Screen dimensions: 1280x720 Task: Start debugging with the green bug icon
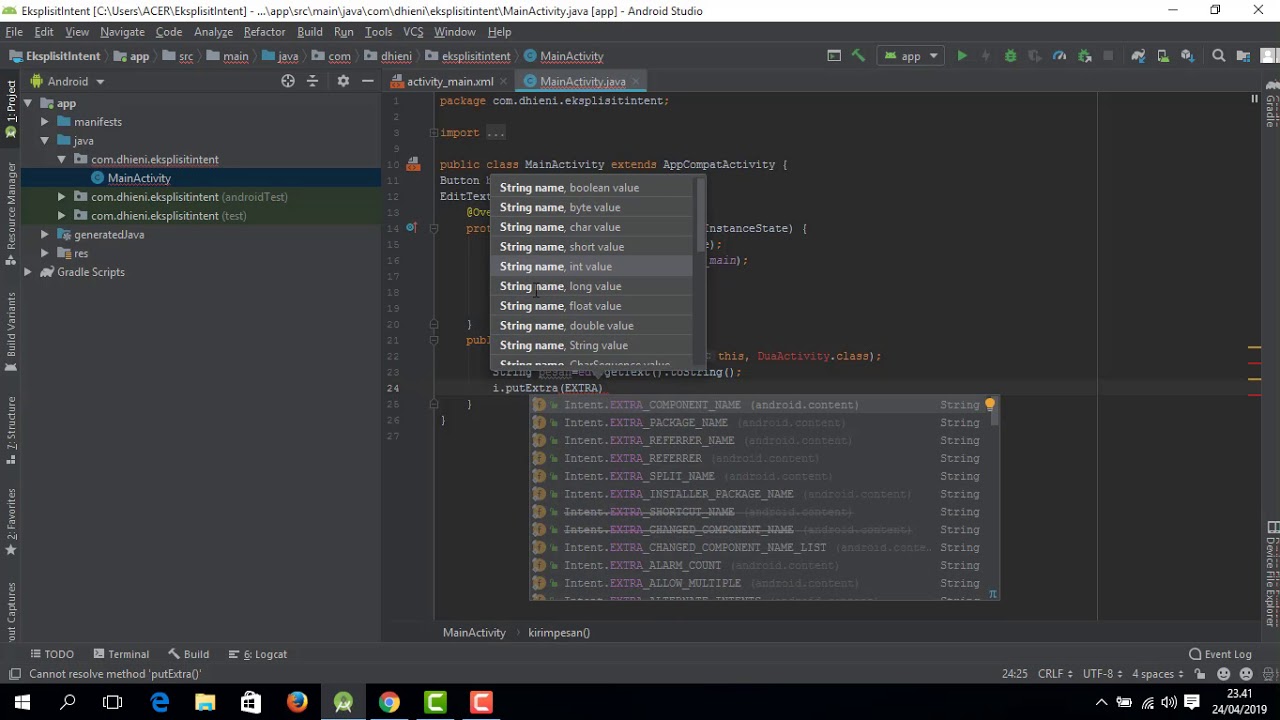pos(1010,56)
